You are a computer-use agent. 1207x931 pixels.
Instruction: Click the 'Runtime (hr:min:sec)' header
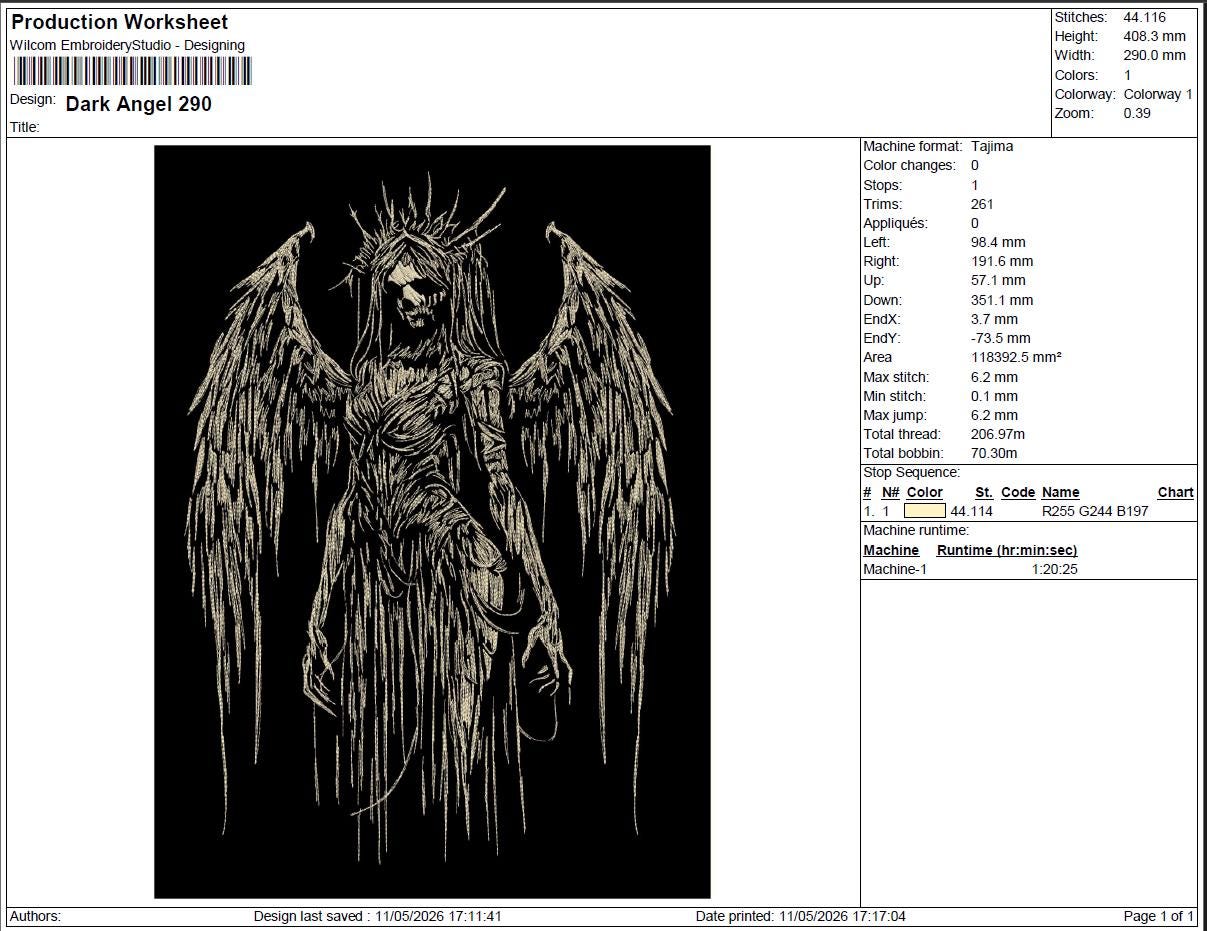[1007, 550]
